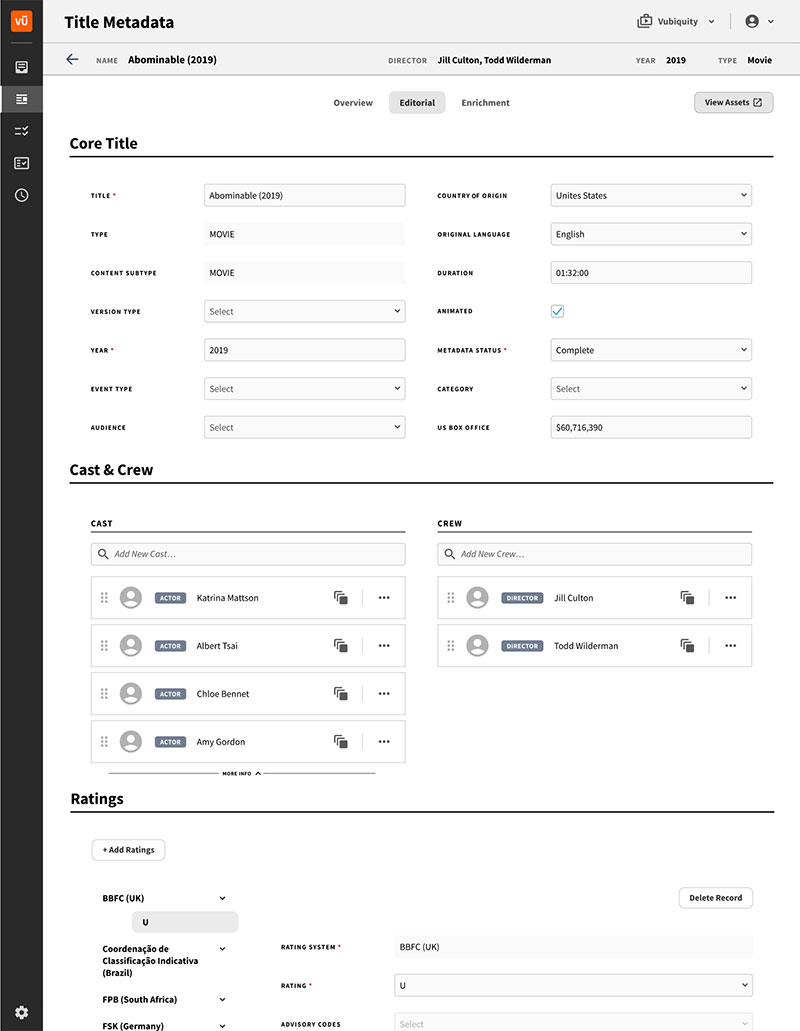
Task: Open the Rating dropdown showing U
Action: (x=573, y=986)
